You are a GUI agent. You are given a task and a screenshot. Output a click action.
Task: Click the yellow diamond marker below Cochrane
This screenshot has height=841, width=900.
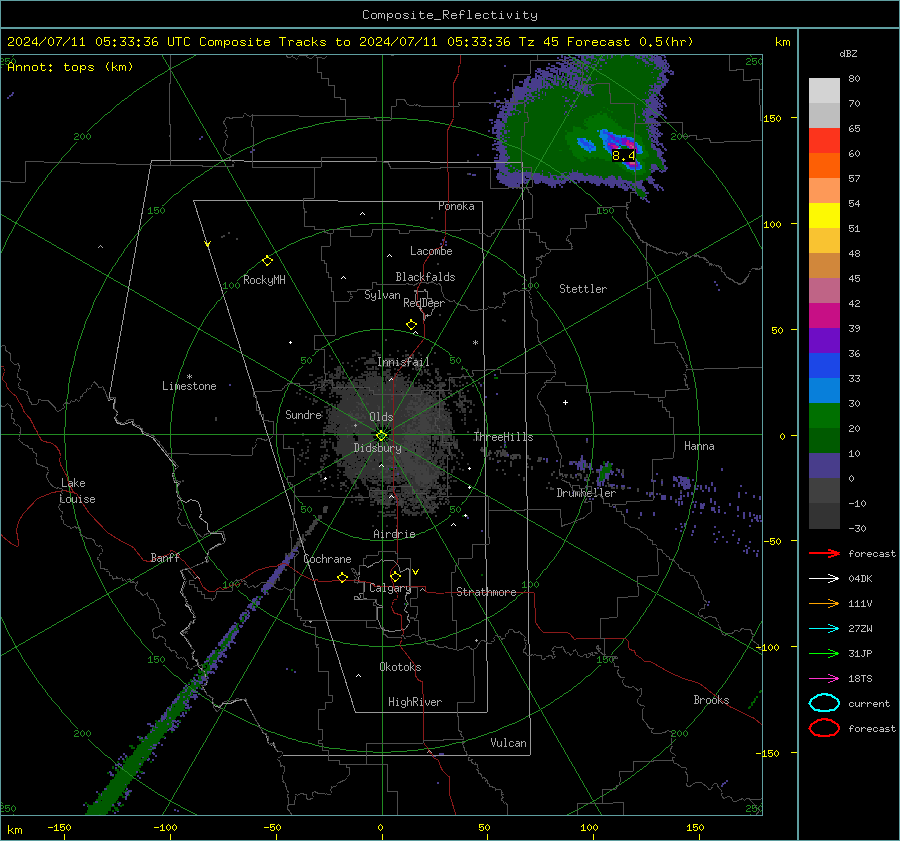click(343, 577)
